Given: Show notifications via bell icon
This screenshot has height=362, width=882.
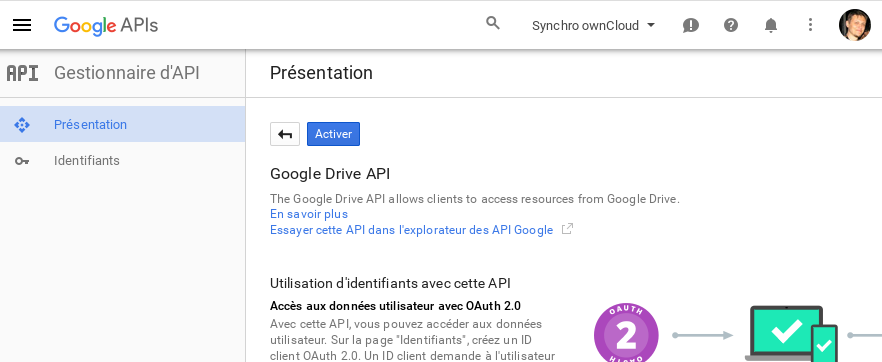Looking at the screenshot, I should click(x=771, y=25).
